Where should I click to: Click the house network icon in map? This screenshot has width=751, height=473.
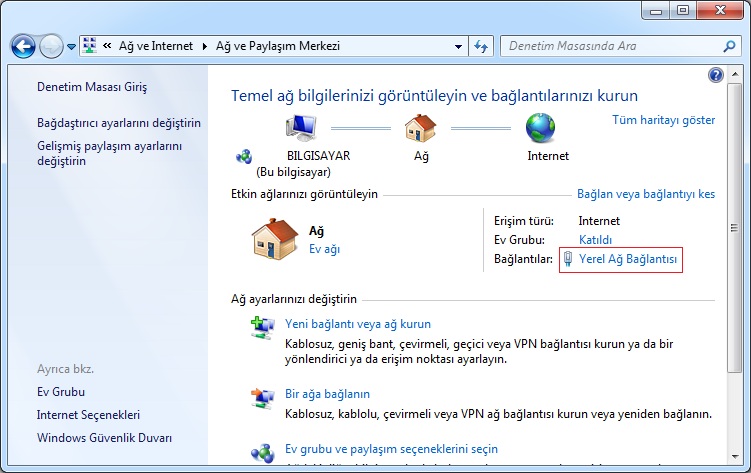point(420,128)
